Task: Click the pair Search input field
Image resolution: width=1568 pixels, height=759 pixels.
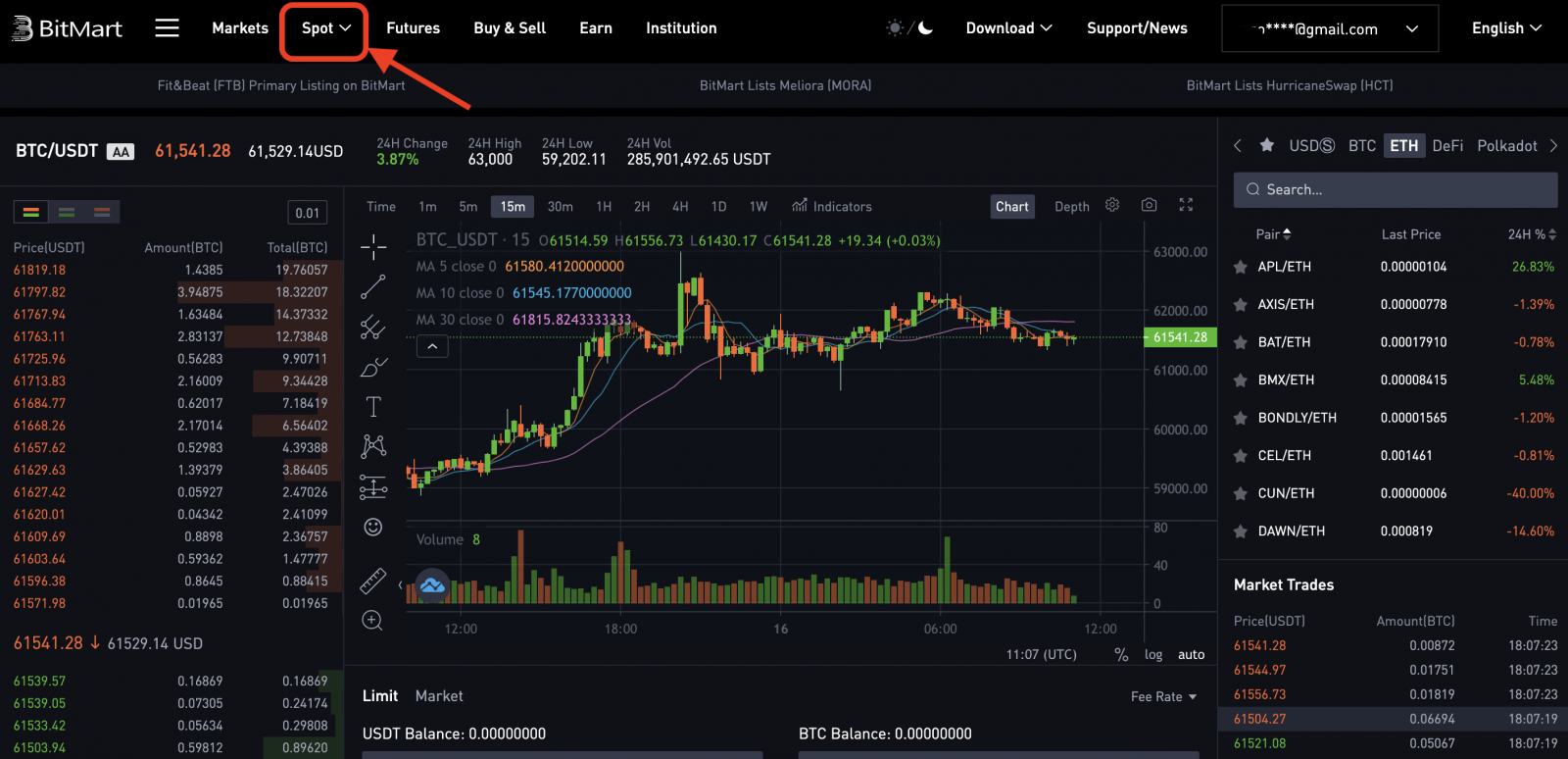Action: [x=1396, y=189]
